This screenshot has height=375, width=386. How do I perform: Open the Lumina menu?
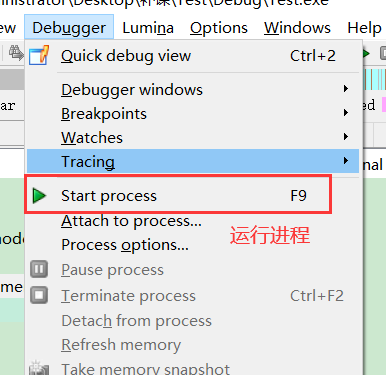(148, 28)
